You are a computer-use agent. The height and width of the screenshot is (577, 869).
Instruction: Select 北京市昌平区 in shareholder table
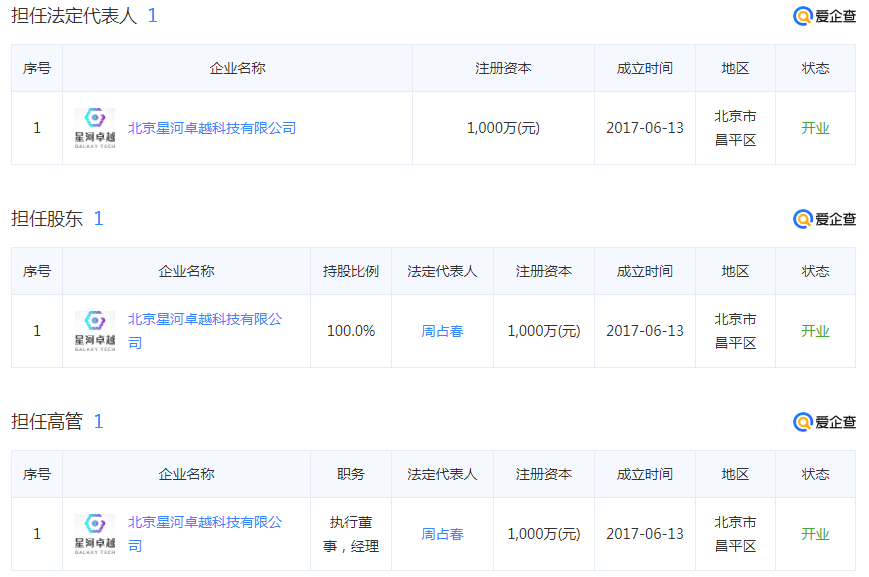[735, 331]
